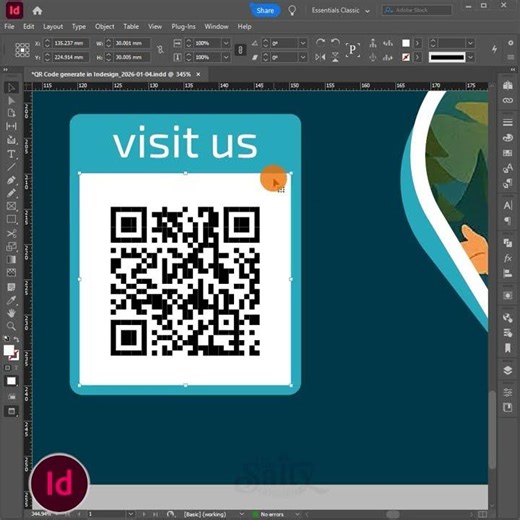Open the Pages panel icon
The width and height of the screenshot is (520, 520).
[x=508, y=85]
